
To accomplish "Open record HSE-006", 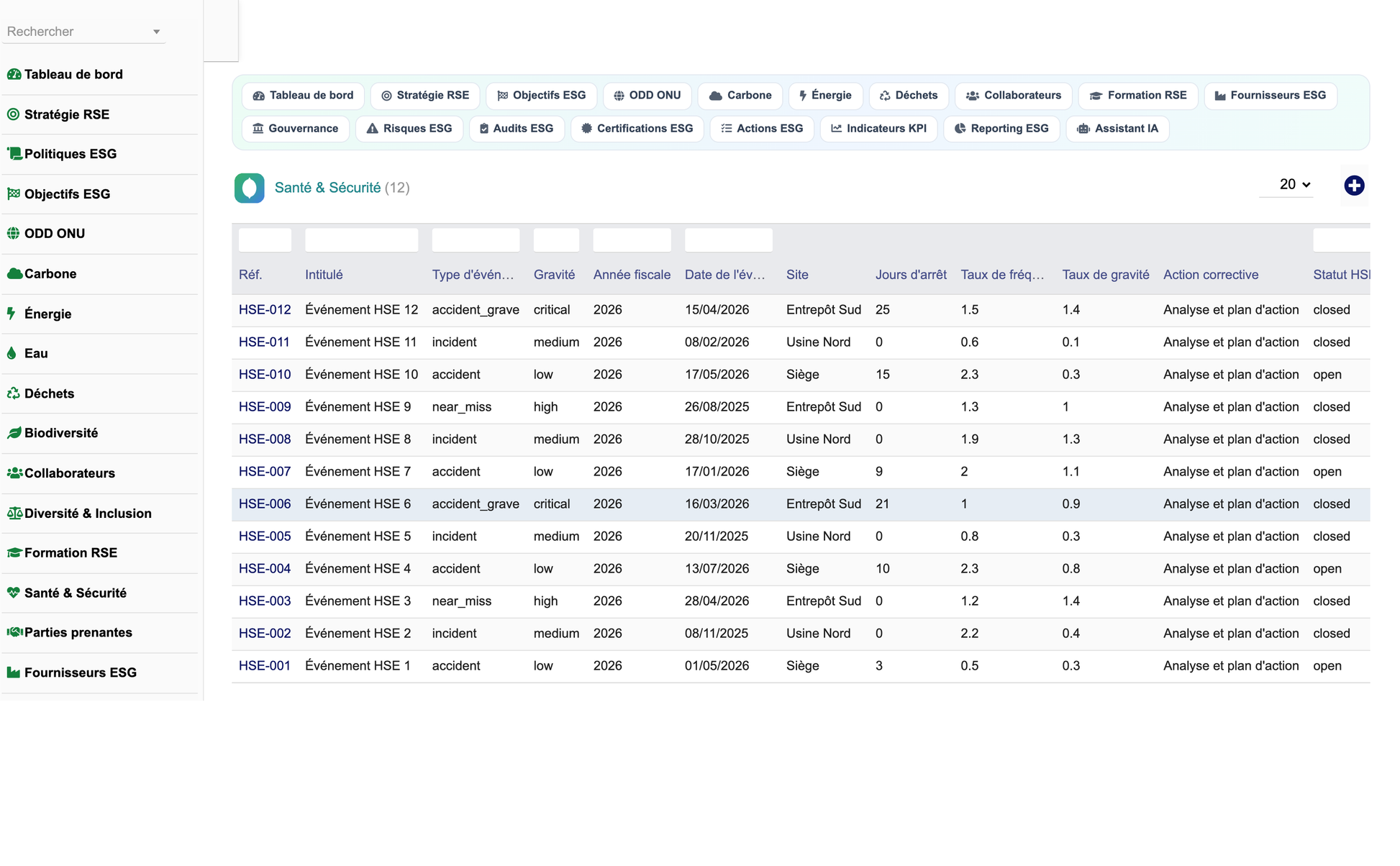I will click(x=265, y=504).
